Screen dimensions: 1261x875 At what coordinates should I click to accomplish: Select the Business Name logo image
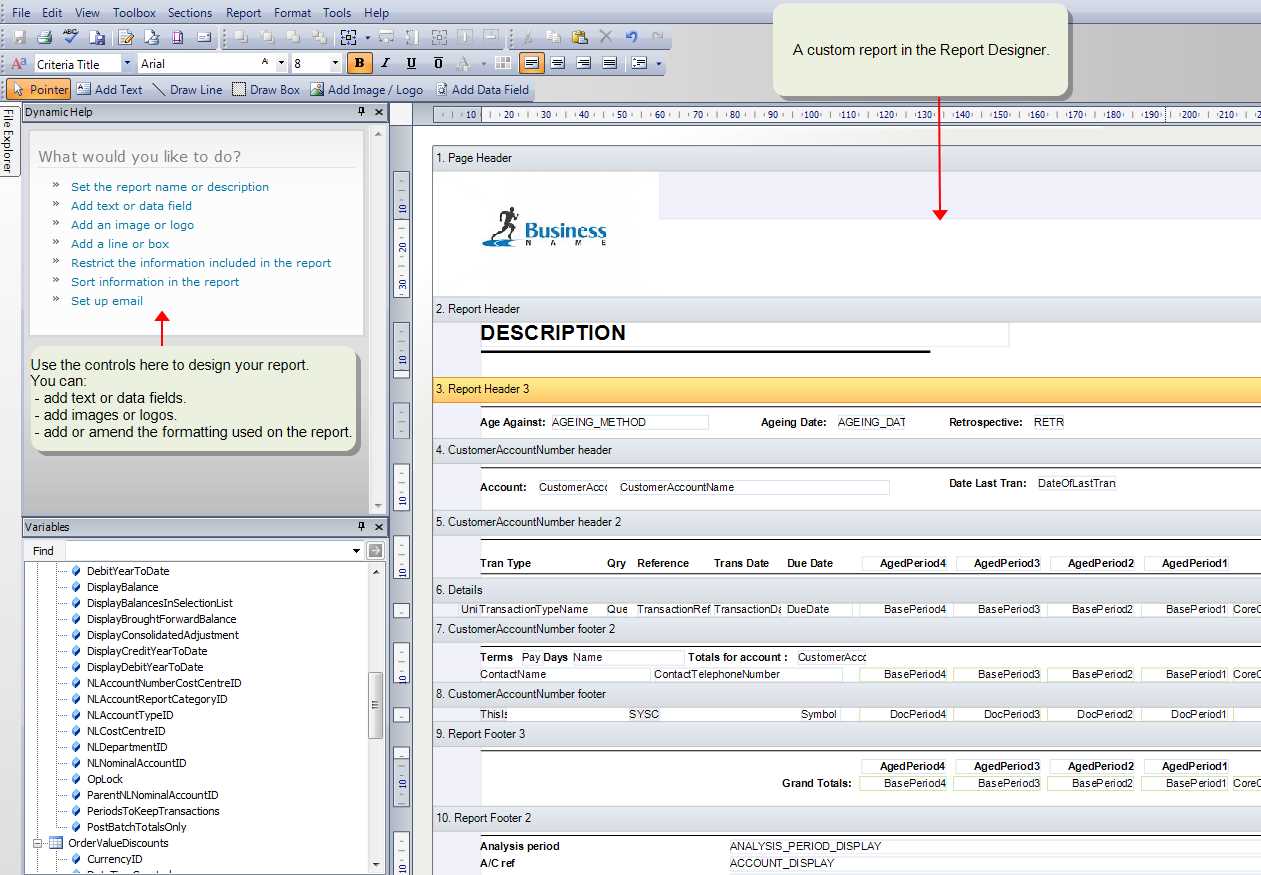click(544, 228)
